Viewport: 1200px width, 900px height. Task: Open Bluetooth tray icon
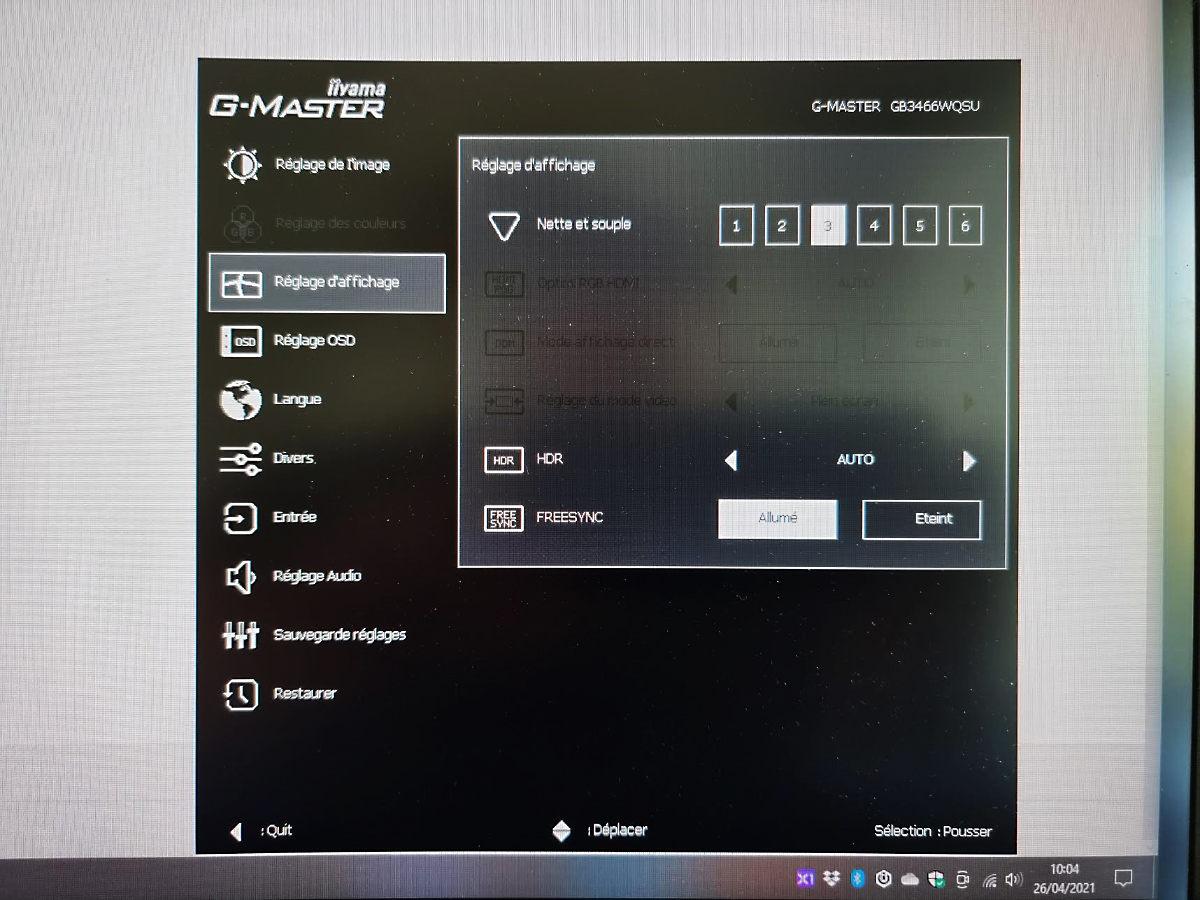click(857, 879)
